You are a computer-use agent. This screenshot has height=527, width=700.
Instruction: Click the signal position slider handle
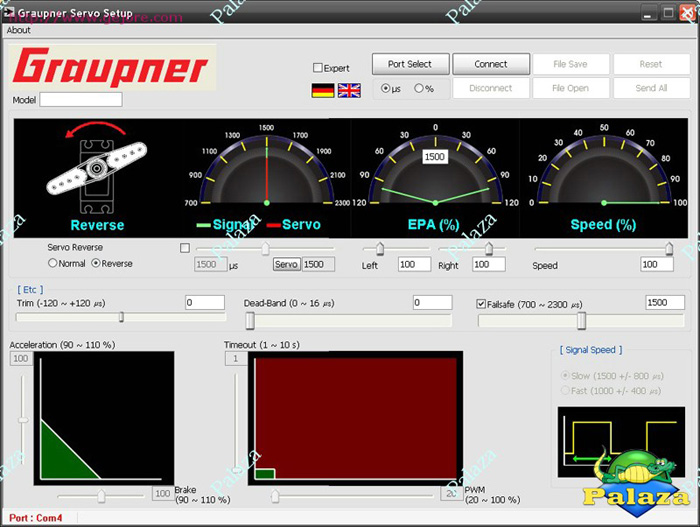point(266,248)
